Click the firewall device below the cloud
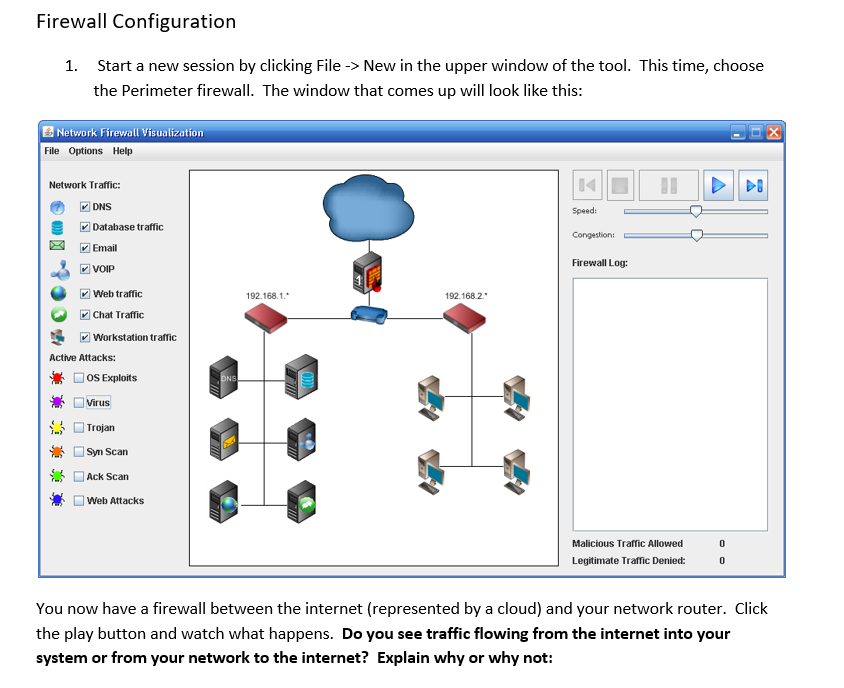Screen dimensions: 844x688 click(366, 272)
